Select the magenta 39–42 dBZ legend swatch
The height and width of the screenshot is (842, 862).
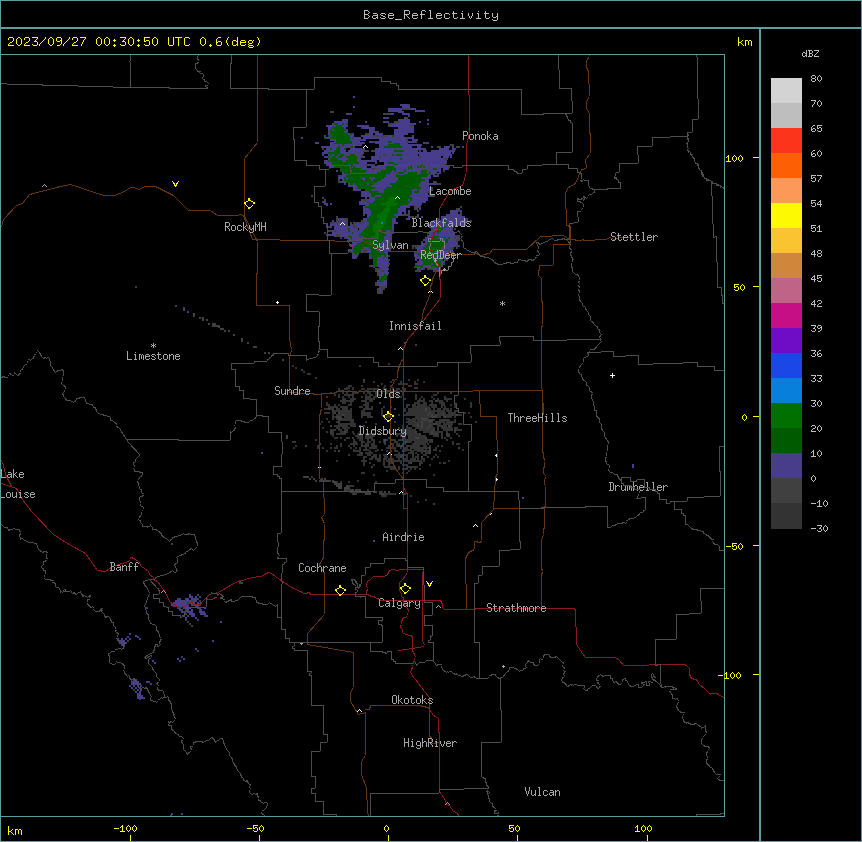tap(786, 315)
